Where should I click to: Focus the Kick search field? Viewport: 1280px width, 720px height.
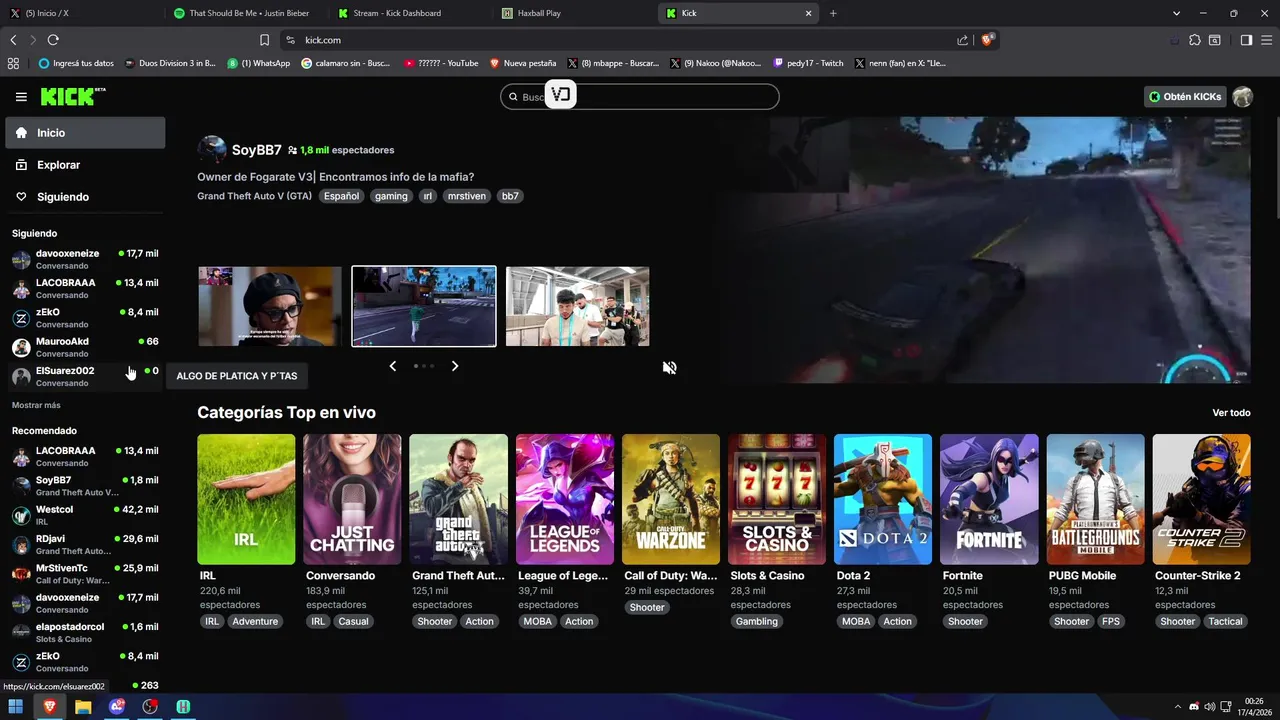pos(640,97)
